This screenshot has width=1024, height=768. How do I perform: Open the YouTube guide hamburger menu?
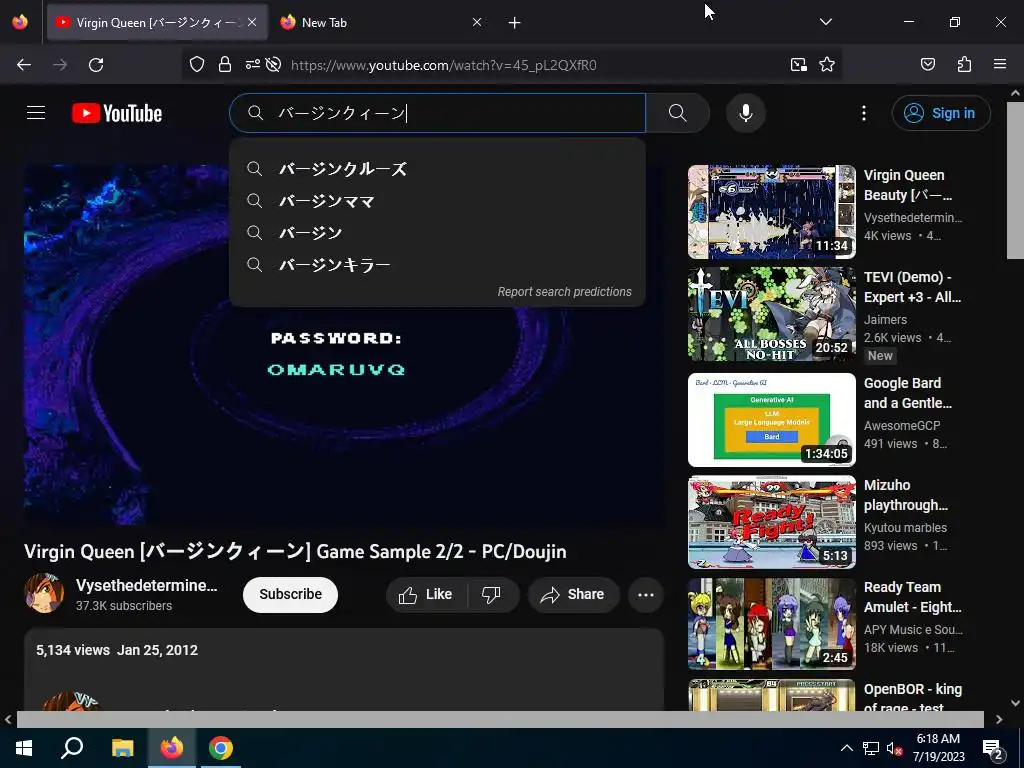point(36,113)
